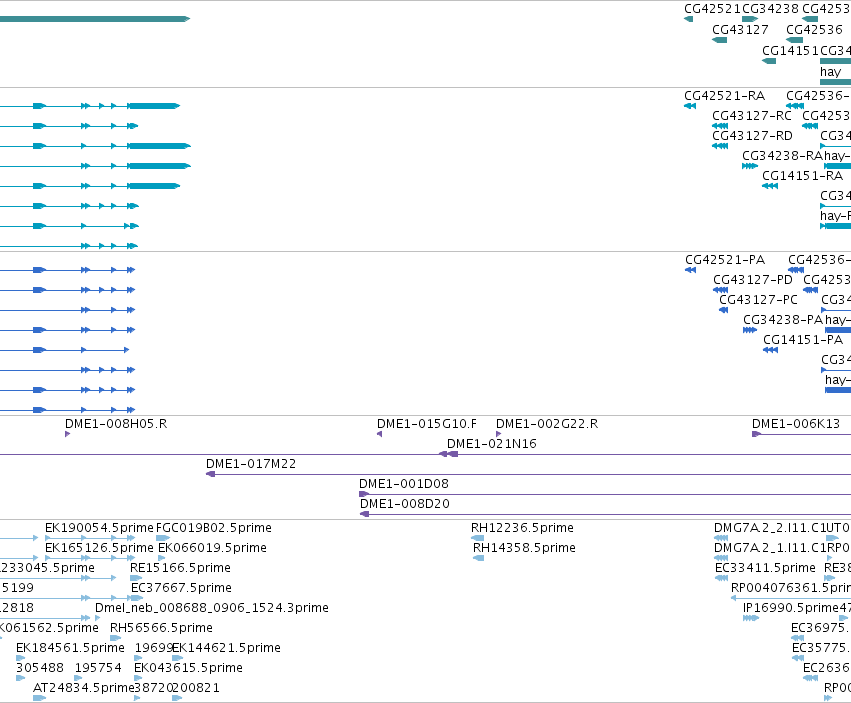
Task: Open the DME1-021N16 BAC label
Action: (x=492, y=444)
